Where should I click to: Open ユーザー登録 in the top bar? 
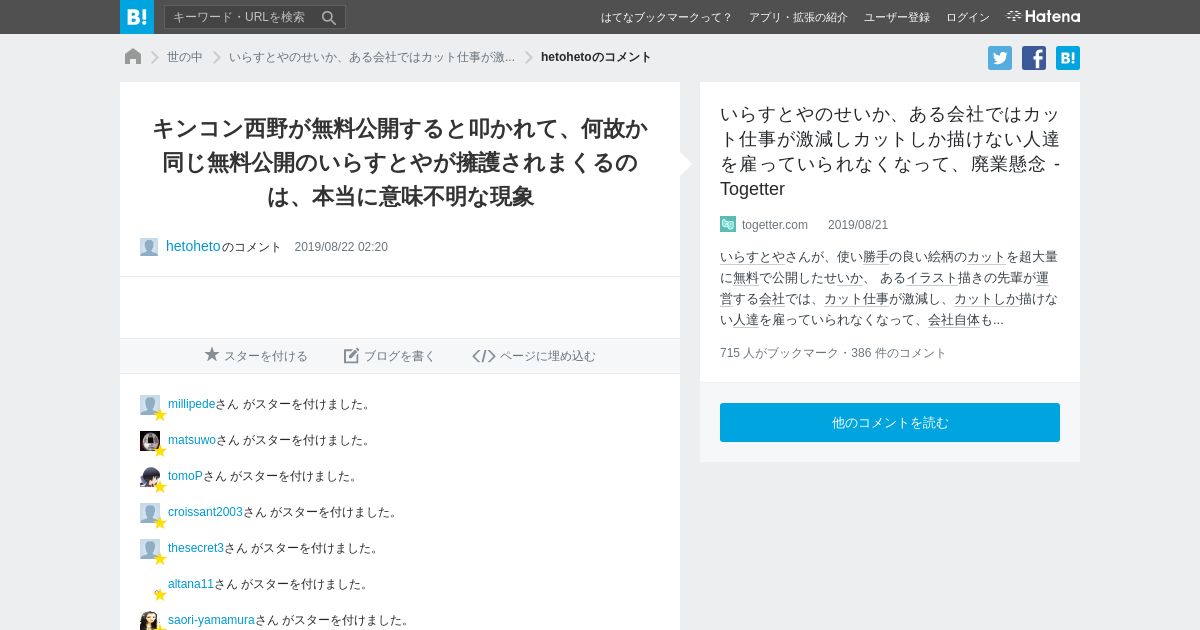point(897,17)
